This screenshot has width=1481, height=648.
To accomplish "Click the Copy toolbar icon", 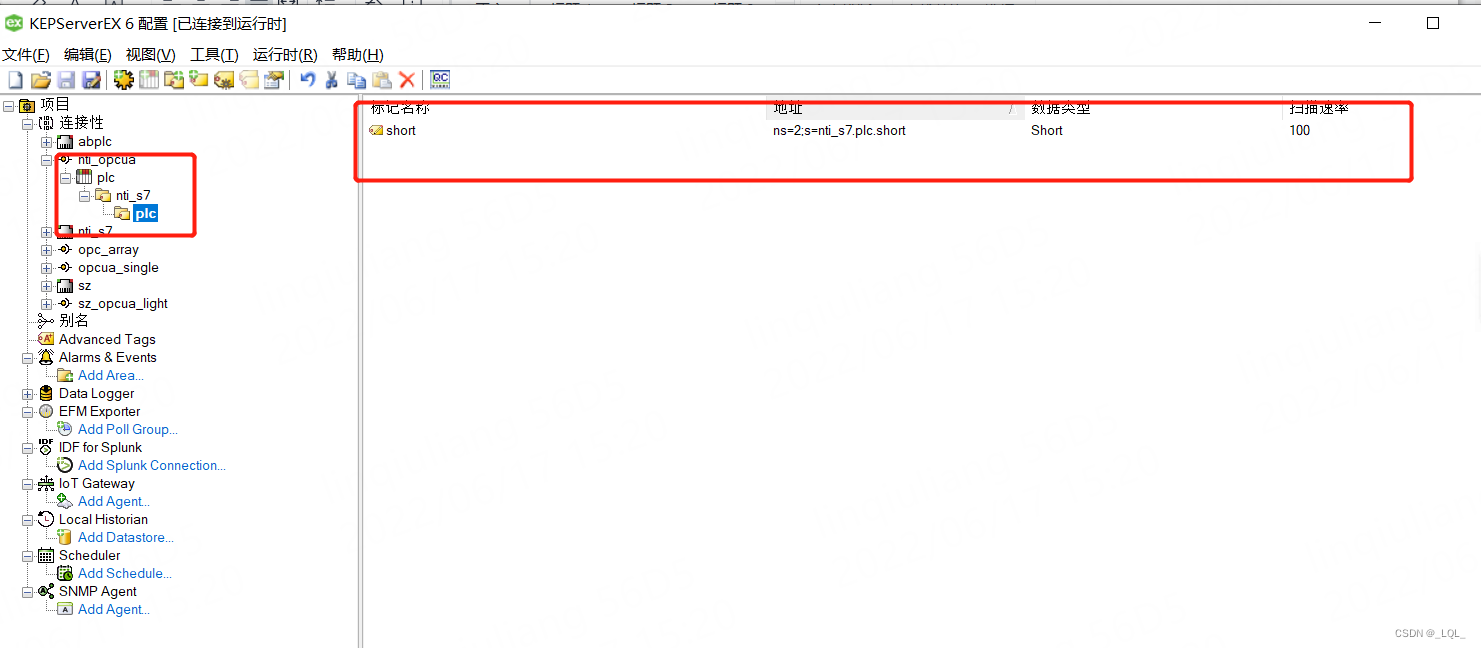I will [x=357, y=80].
